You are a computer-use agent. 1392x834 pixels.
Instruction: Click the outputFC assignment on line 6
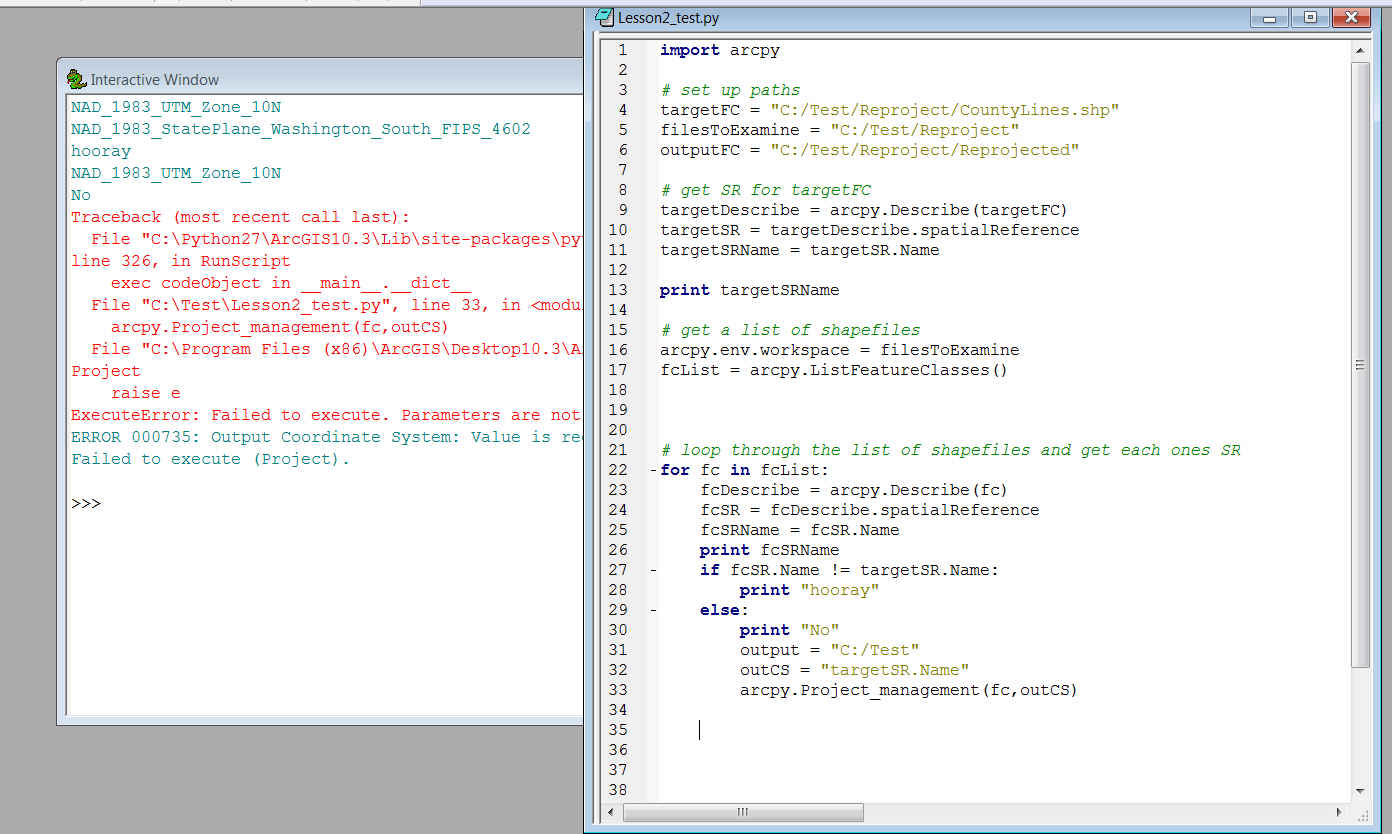pos(870,150)
